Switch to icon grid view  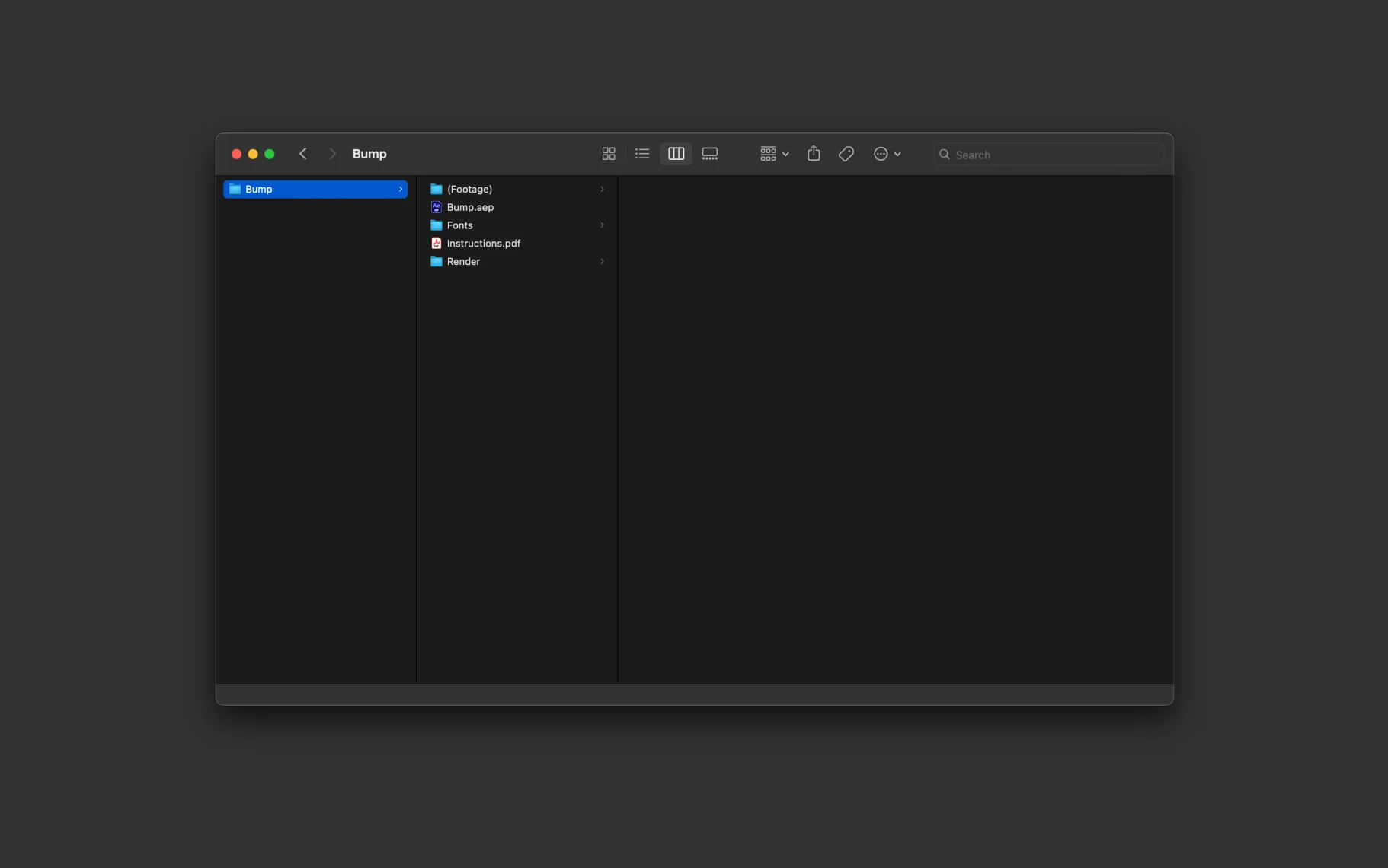(608, 154)
